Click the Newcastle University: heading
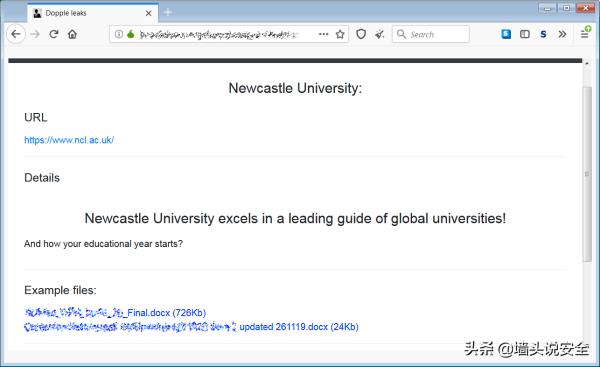The width and height of the screenshot is (600, 367). pyautogui.click(x=295, y=88)
